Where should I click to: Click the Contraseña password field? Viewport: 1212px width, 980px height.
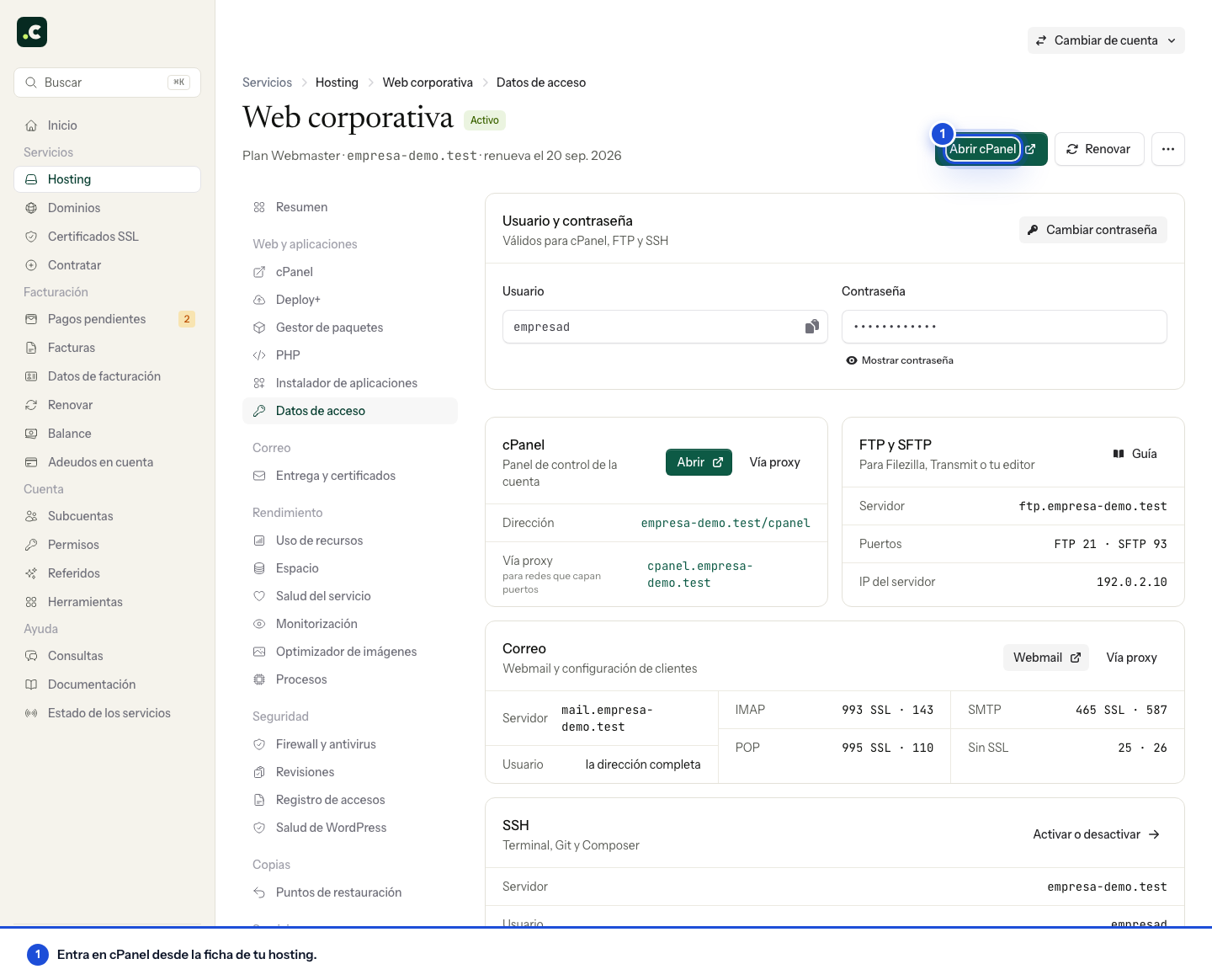click(x=1004, y=327)
